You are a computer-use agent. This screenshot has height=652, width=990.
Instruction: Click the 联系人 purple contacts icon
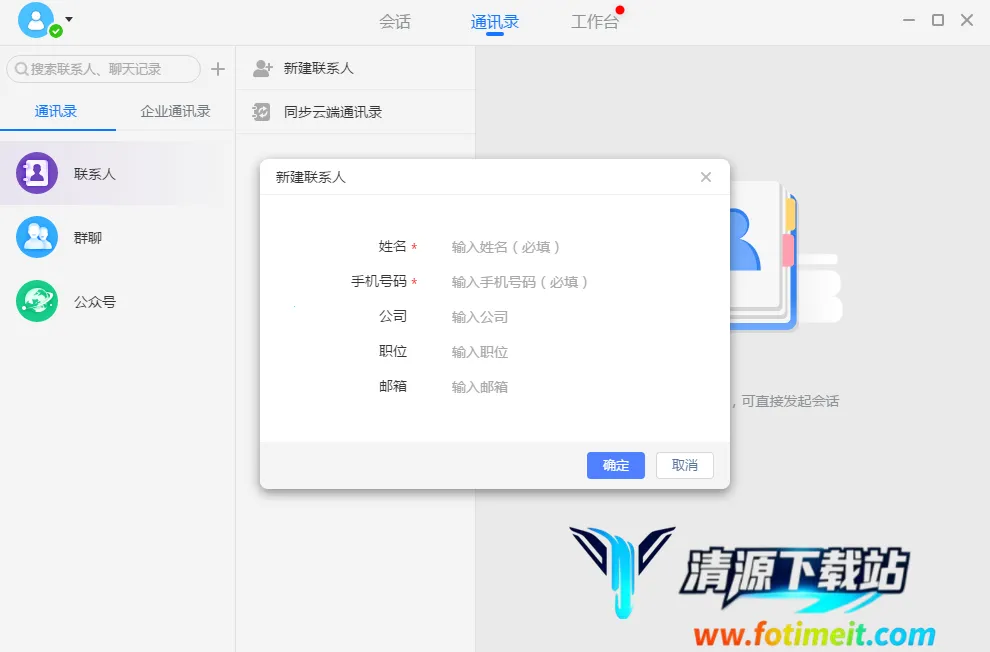pos(37,173)
